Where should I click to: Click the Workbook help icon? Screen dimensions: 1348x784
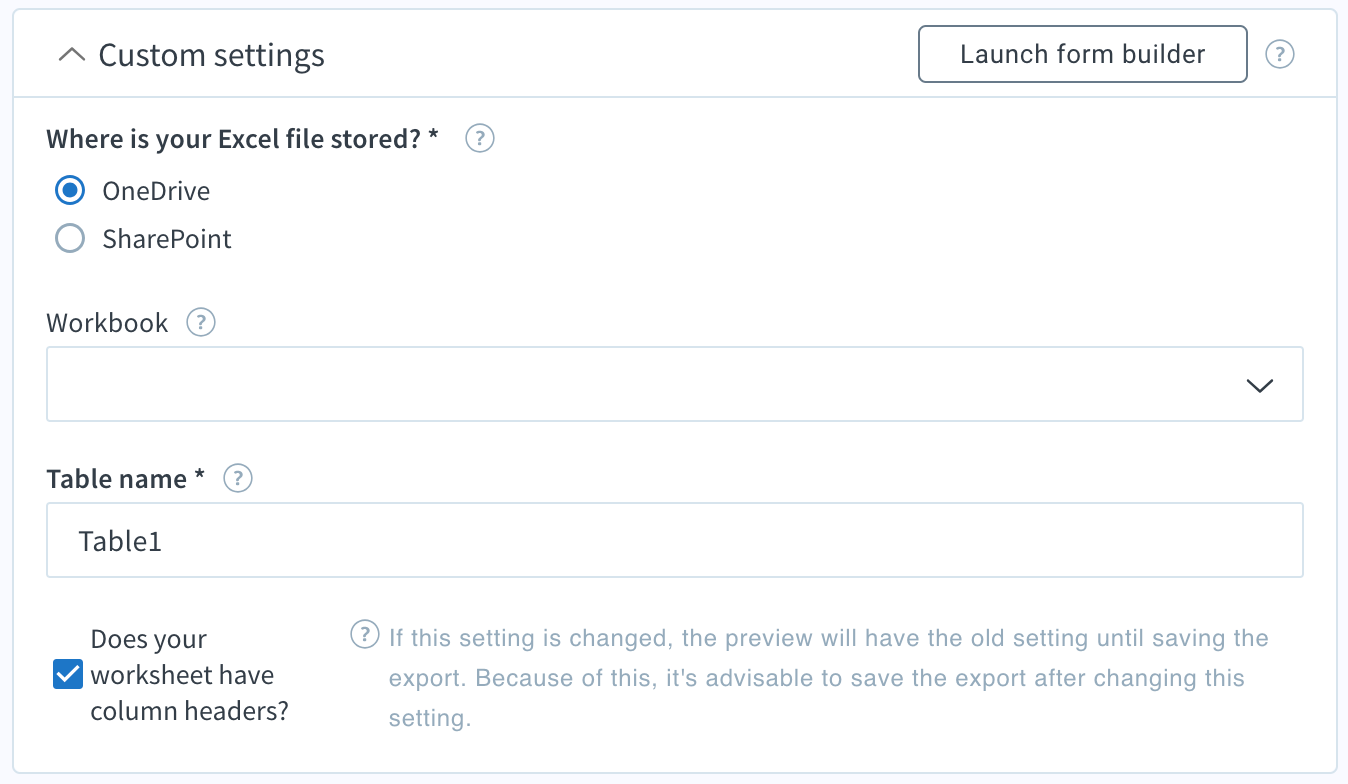(x=201, y=323)
